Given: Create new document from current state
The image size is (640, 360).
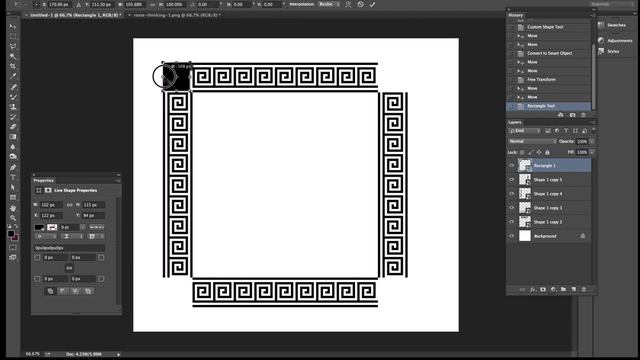Looking at the screenshot, I should pyautogui.click(x=561, y=115).
